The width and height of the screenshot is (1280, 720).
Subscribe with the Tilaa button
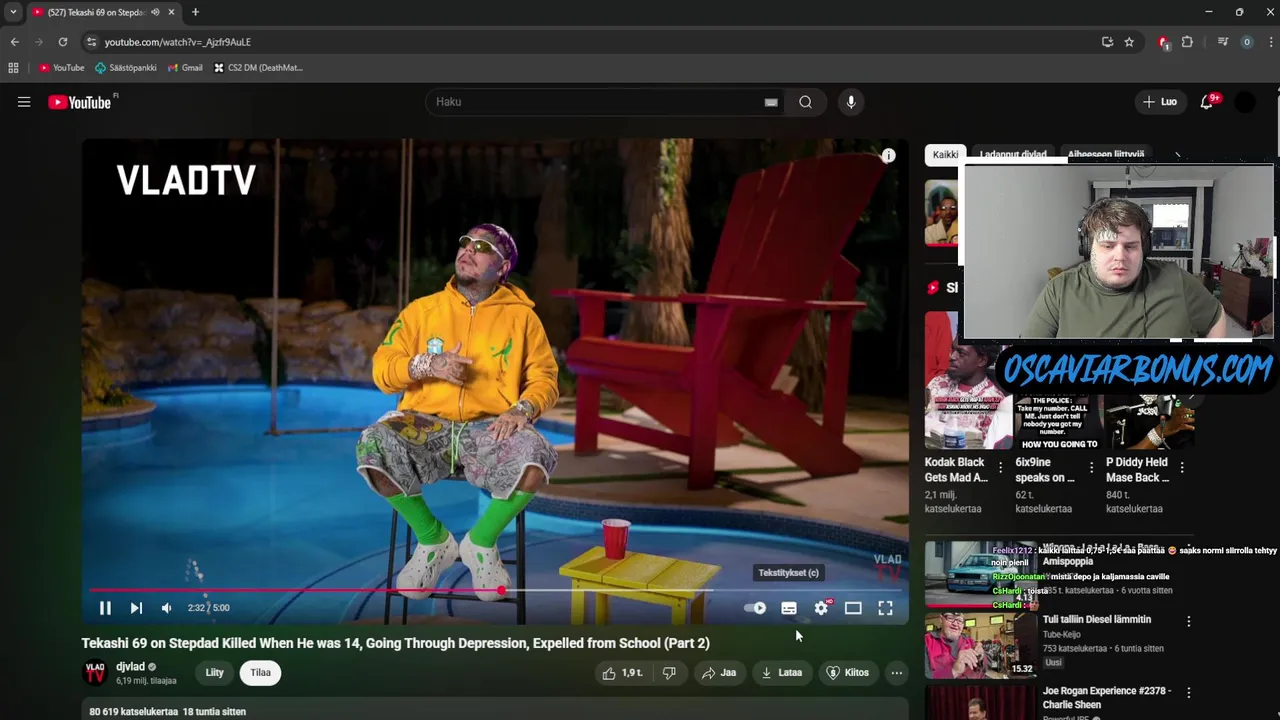tap(261, 673)
